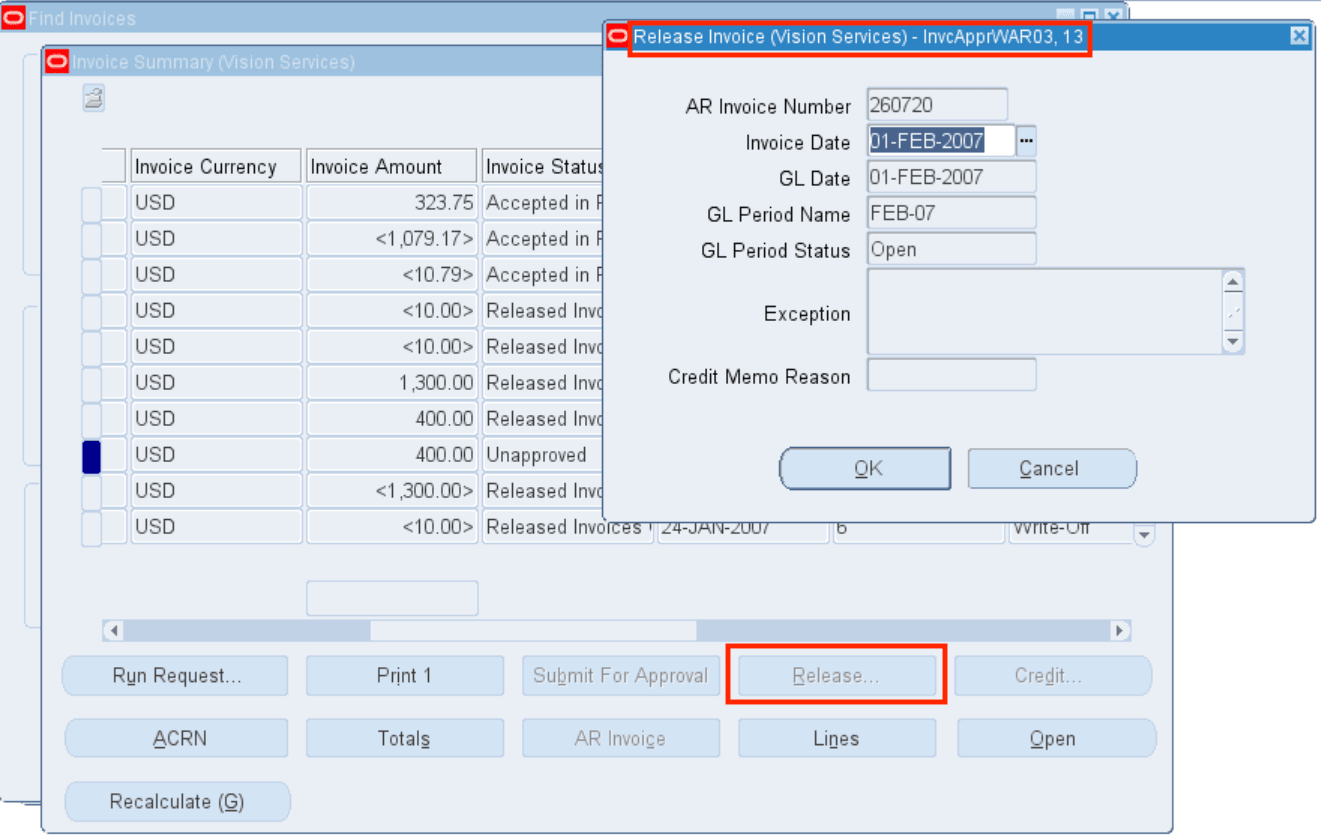Viewport: 1321px width, 837px height.
Task: Click the Release Invoice window title bar
Action: coord(959,36)
